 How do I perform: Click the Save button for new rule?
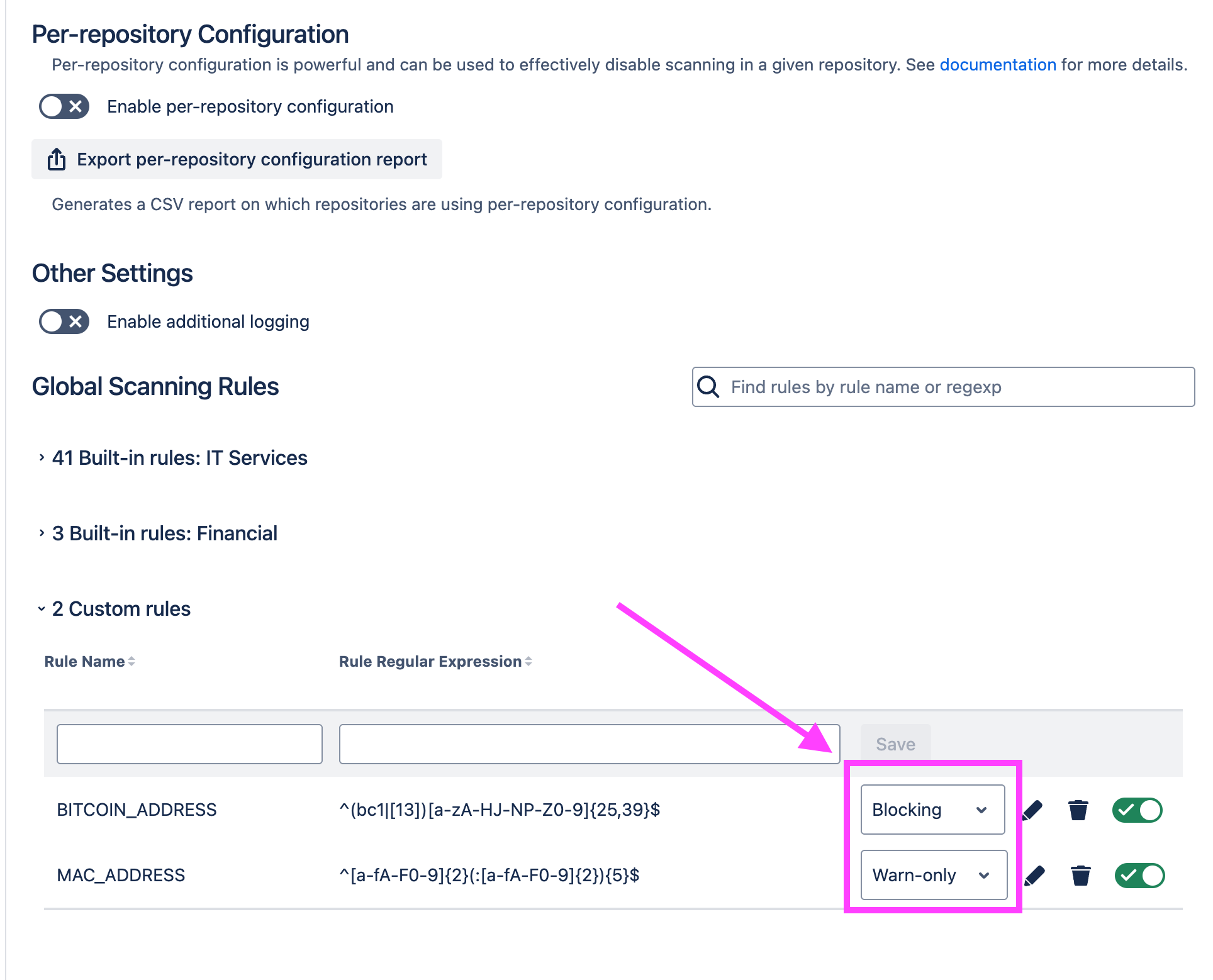[895, 744]
